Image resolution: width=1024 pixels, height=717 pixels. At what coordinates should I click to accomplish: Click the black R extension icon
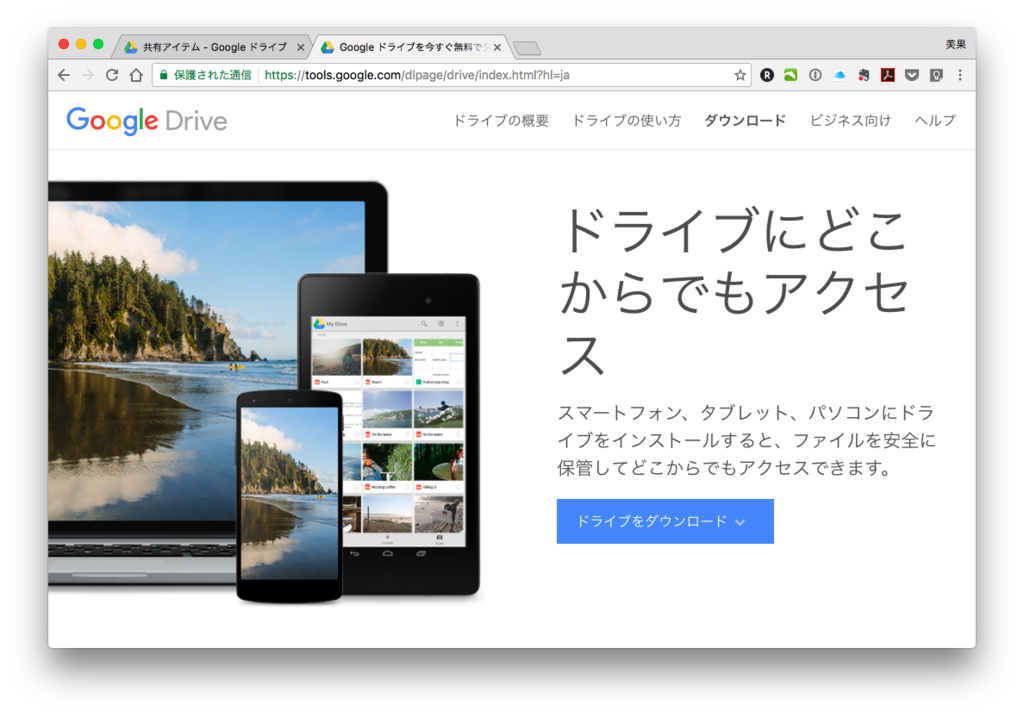click(x=767, y=75)
